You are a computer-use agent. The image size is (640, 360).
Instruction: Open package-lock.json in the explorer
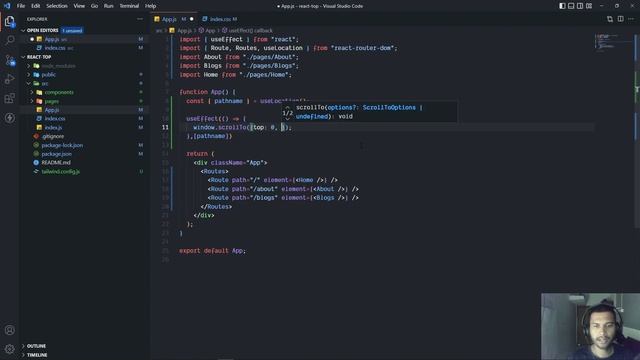tap(84, 145)
